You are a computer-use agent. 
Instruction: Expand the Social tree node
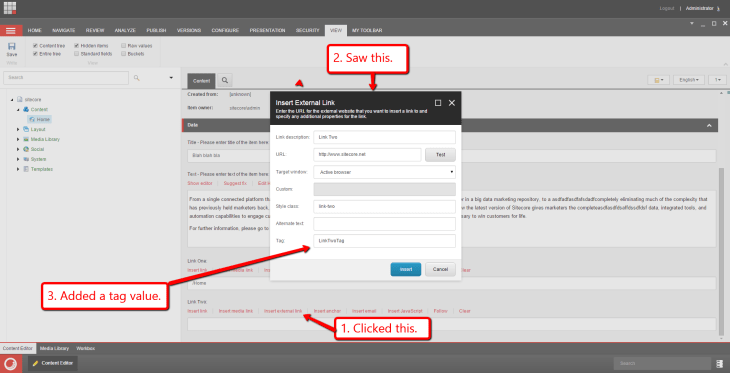[x=18, y=149]
